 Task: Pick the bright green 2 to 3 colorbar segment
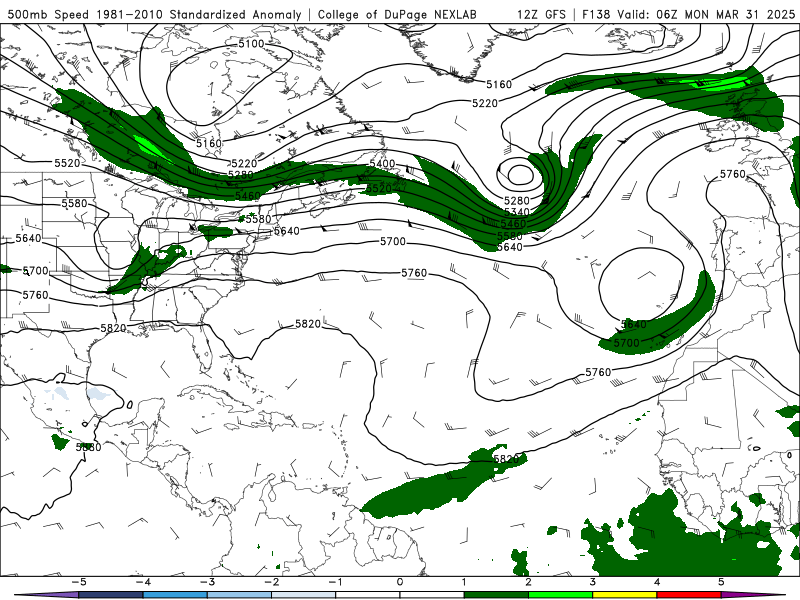(x=561, y=595)
